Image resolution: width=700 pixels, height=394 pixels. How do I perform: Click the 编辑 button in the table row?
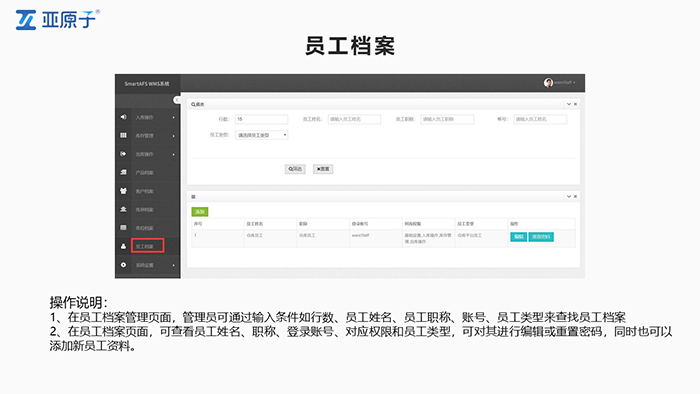[518, 236]
